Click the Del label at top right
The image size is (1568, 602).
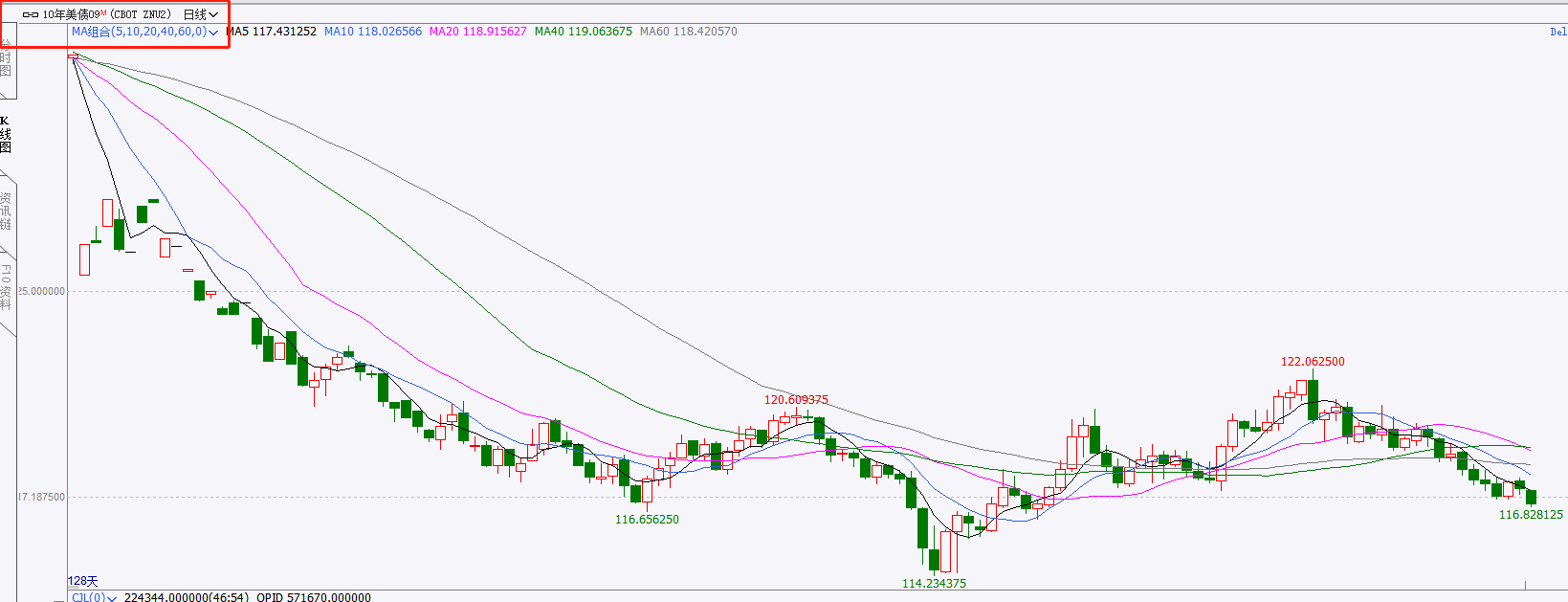pyautogui.click(x=1558, y=32)
